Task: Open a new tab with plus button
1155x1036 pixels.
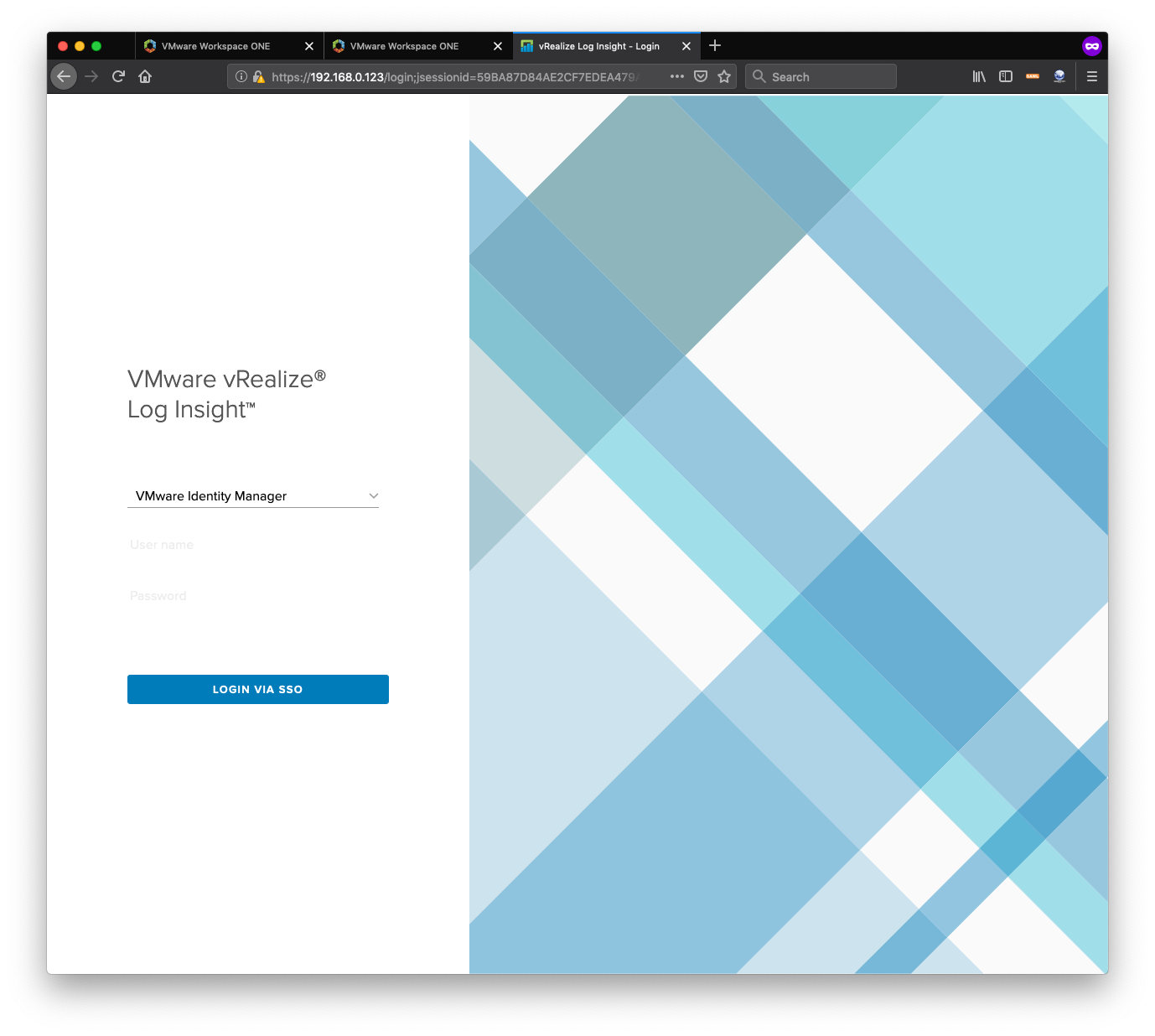Action: point(715,45)
